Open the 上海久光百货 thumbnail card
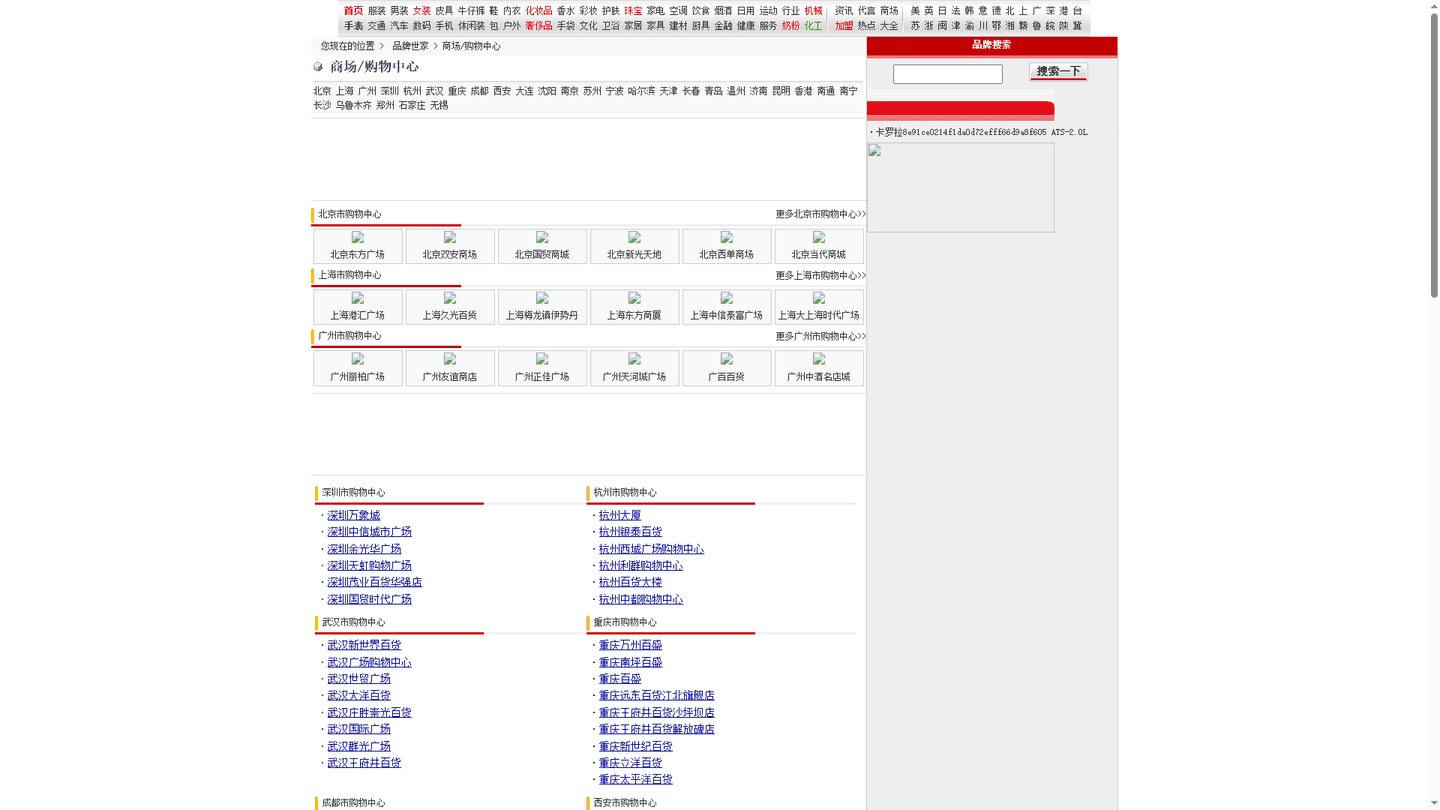1440x810 pixels. coord(450,307)
